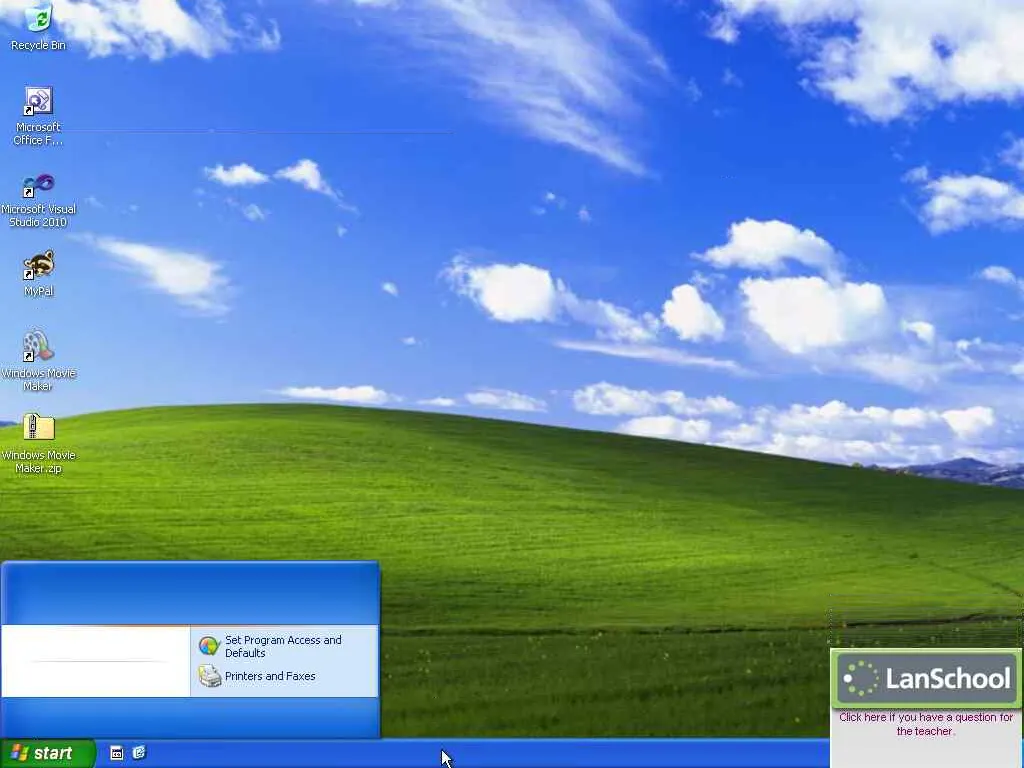Select the Windows Movie Maker.zip folder icon
This screenshot has width=1024, height=768.
39,443
